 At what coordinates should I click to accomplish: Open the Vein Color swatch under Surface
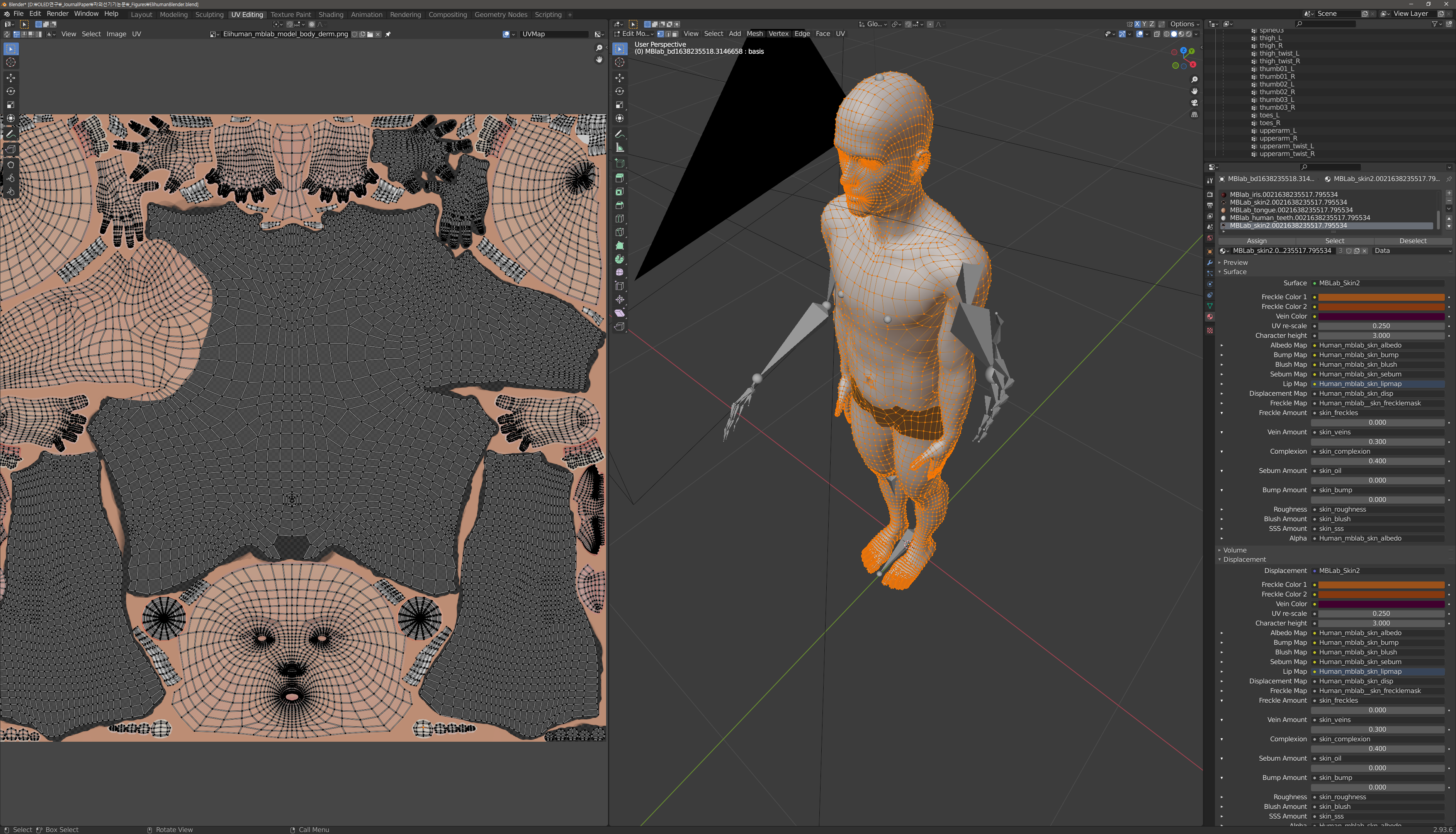click(1381, 316)
